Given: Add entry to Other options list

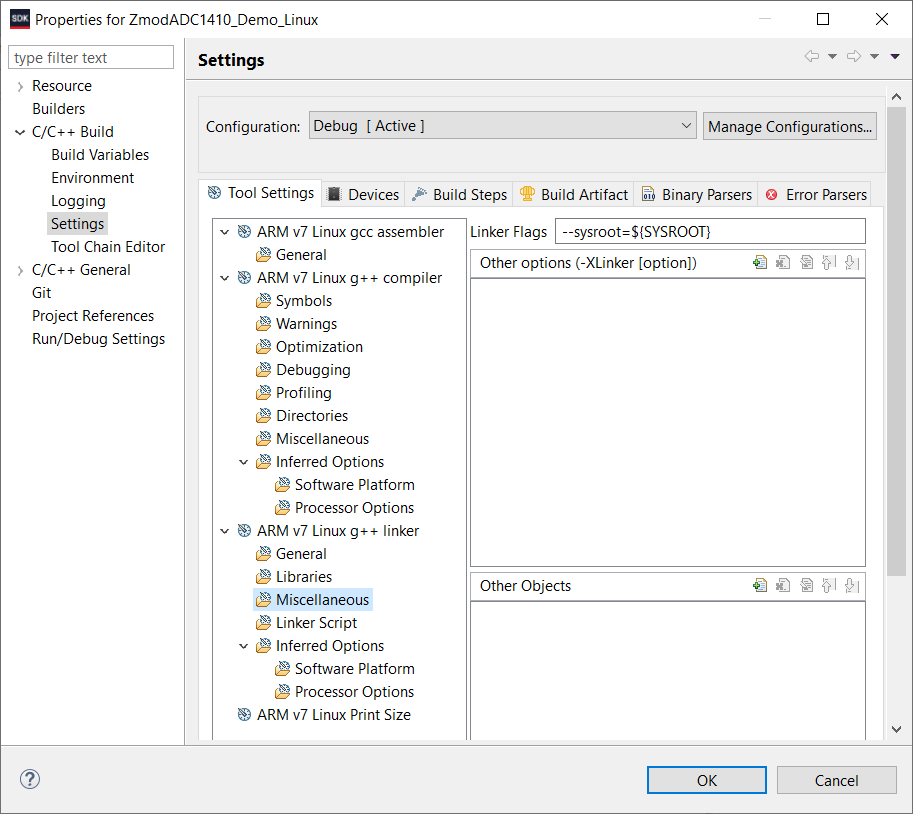Looking at the screenshot, I should coord(760,263).
